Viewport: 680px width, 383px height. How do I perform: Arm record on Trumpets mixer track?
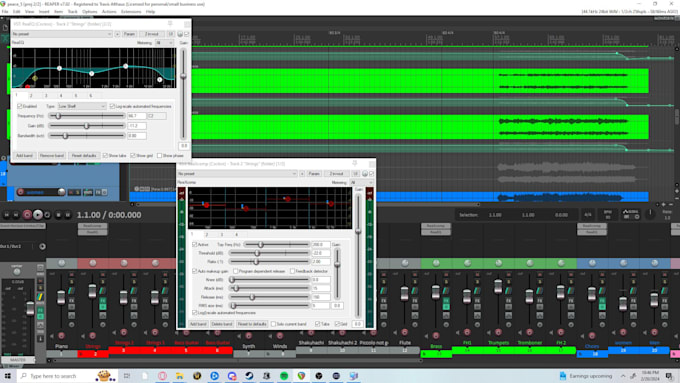(x=498, y=332)
